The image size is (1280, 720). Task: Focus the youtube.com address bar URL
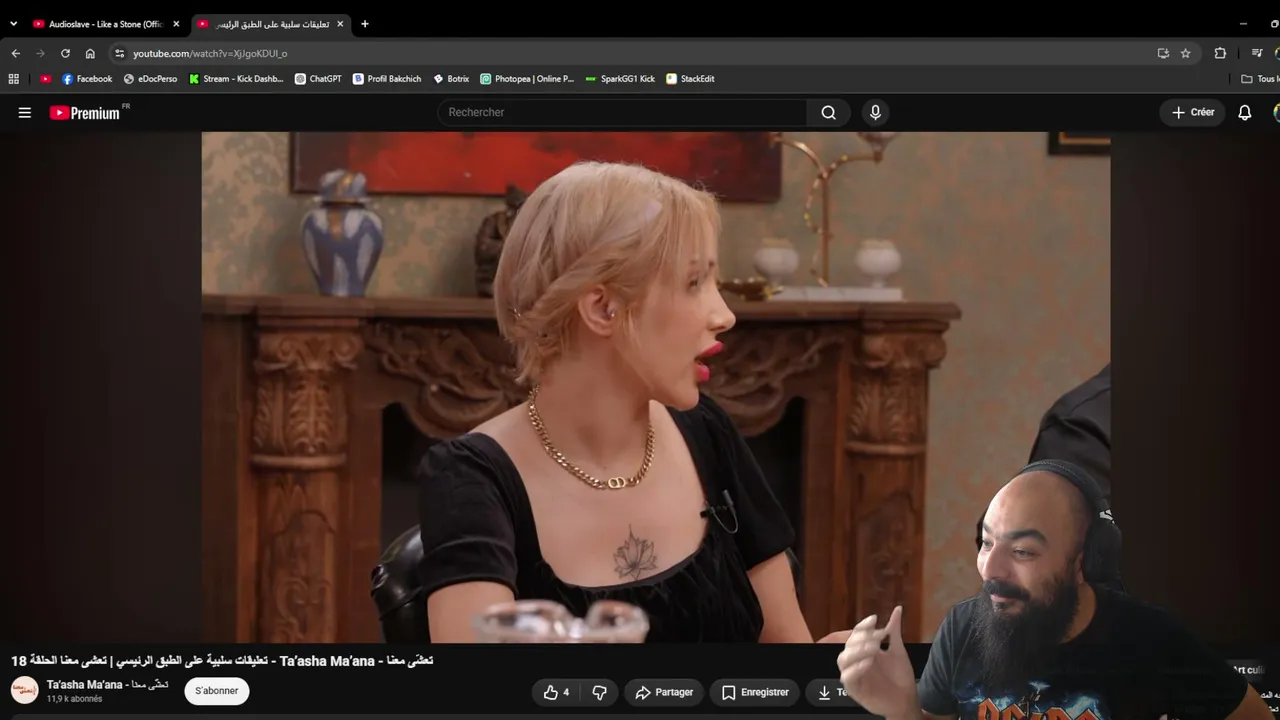(x=210, y=53)
